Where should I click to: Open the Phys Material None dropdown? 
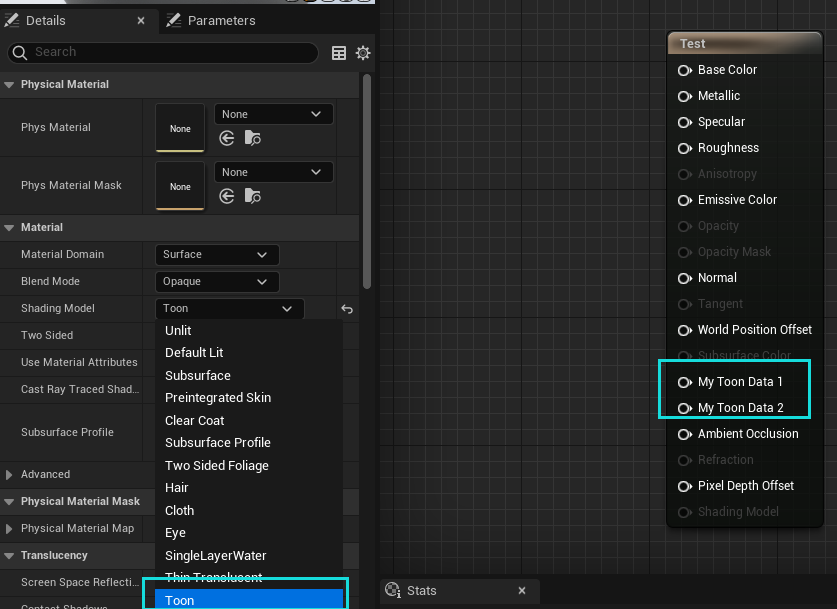click(x=273, y=114)
